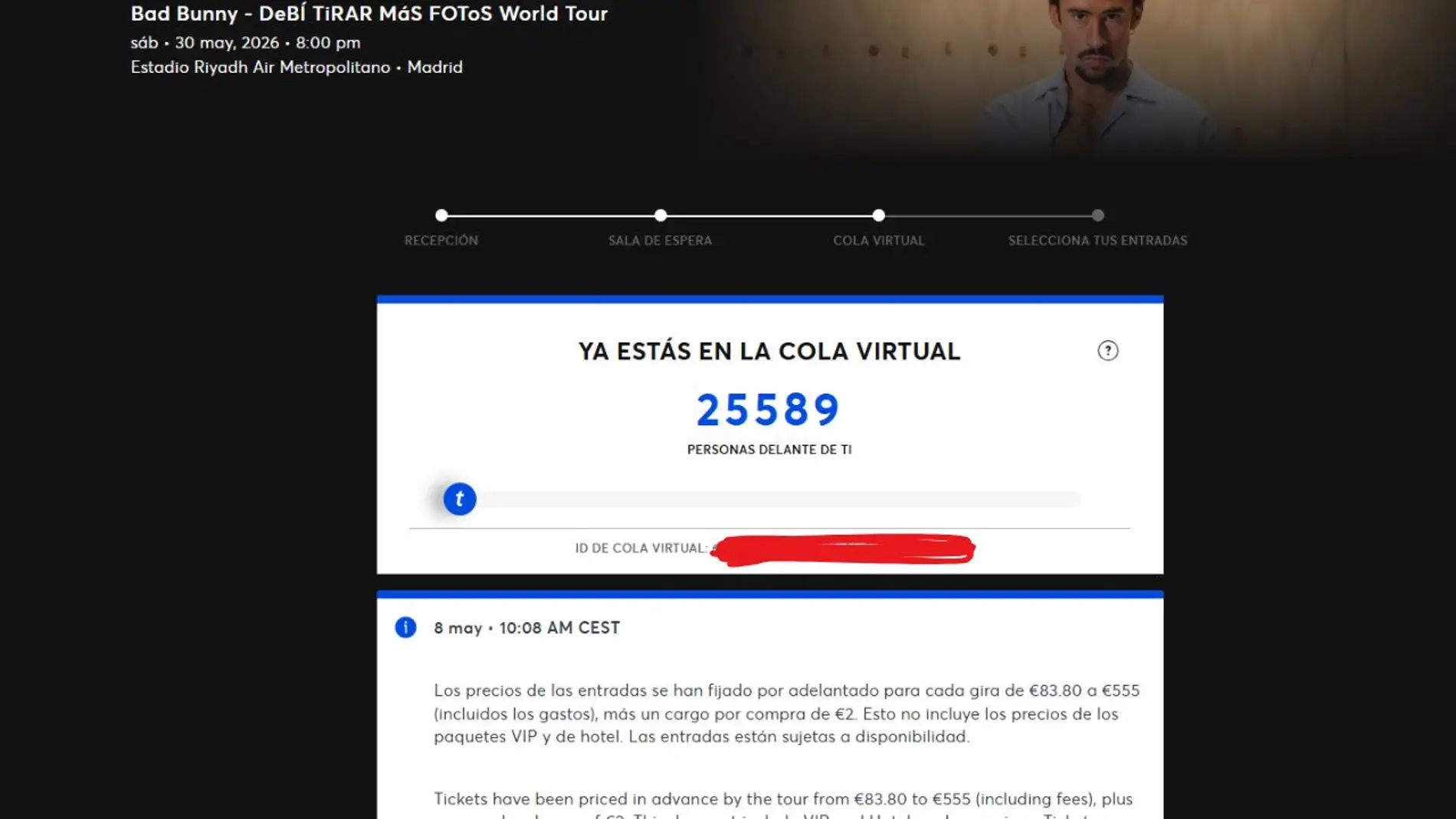Viewport: 1456px width, 819px height.
Task: Click the YA ESTÁS EN LA COLA VIRTUAL heading
Action: [x=769, y=351]
